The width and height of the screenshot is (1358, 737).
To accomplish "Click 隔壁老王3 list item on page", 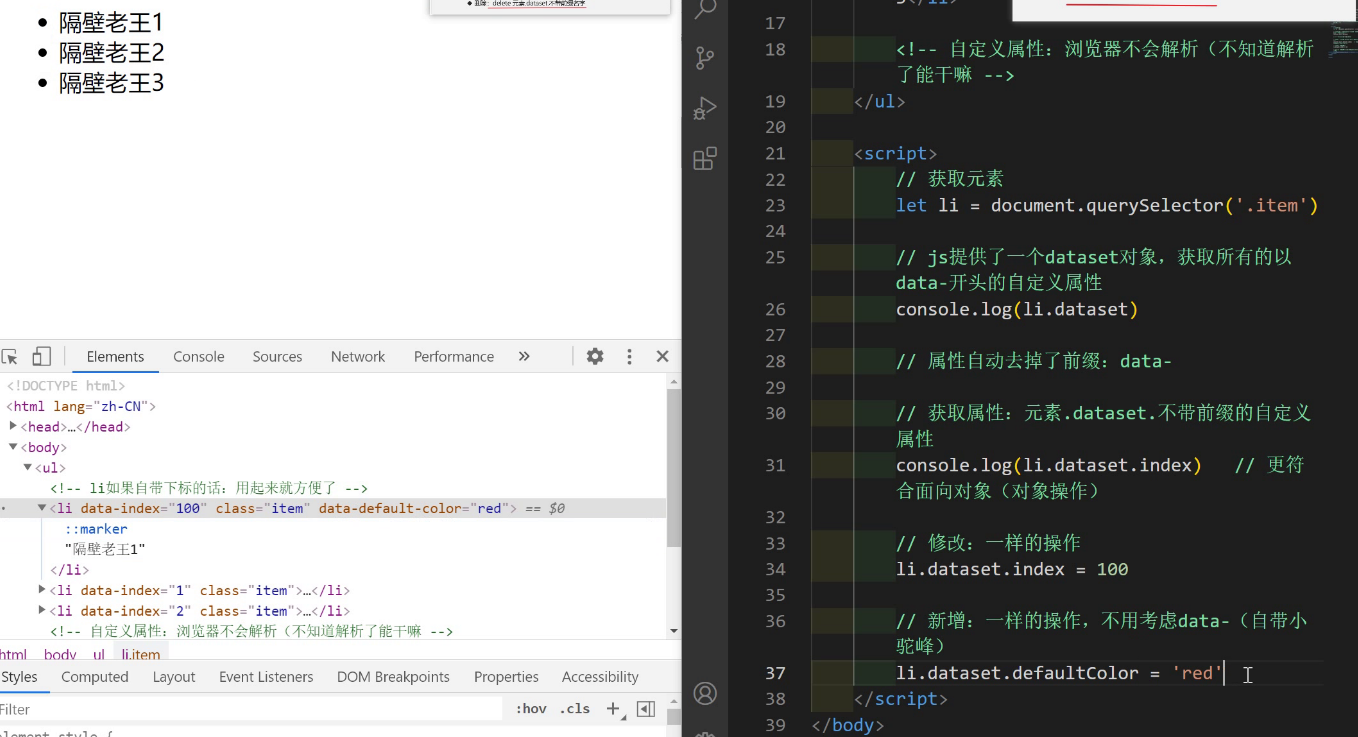I will [111, 83].
